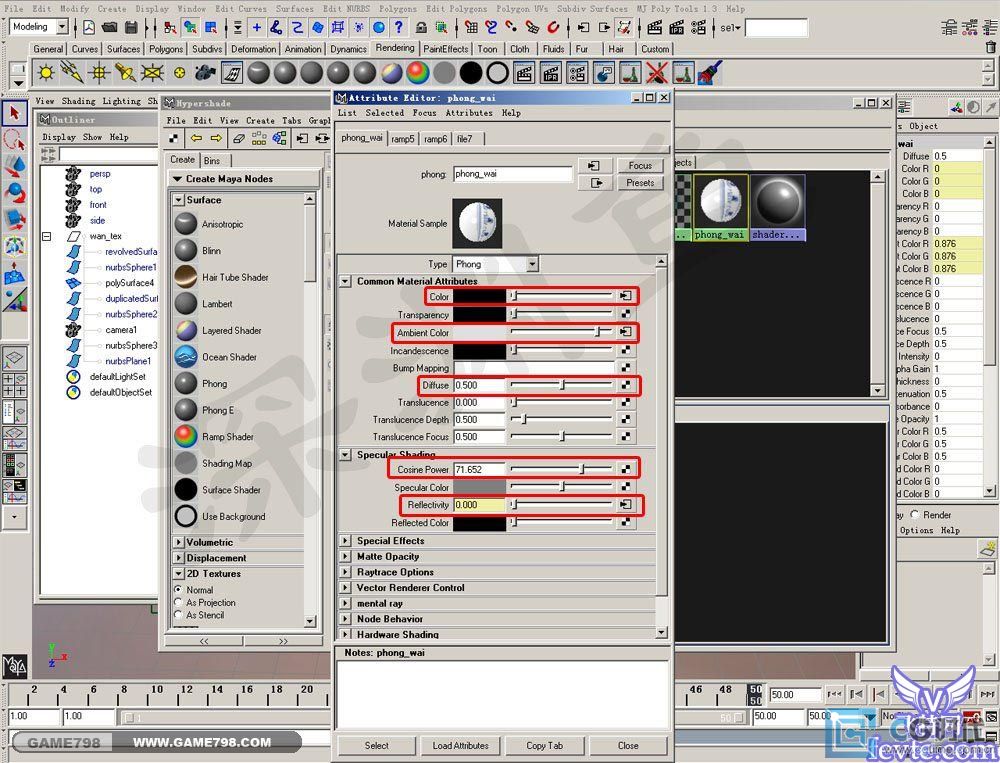Open Polygons menu in main menu bar
This screenshot has width=1000, height=763.
coord(397,9)
